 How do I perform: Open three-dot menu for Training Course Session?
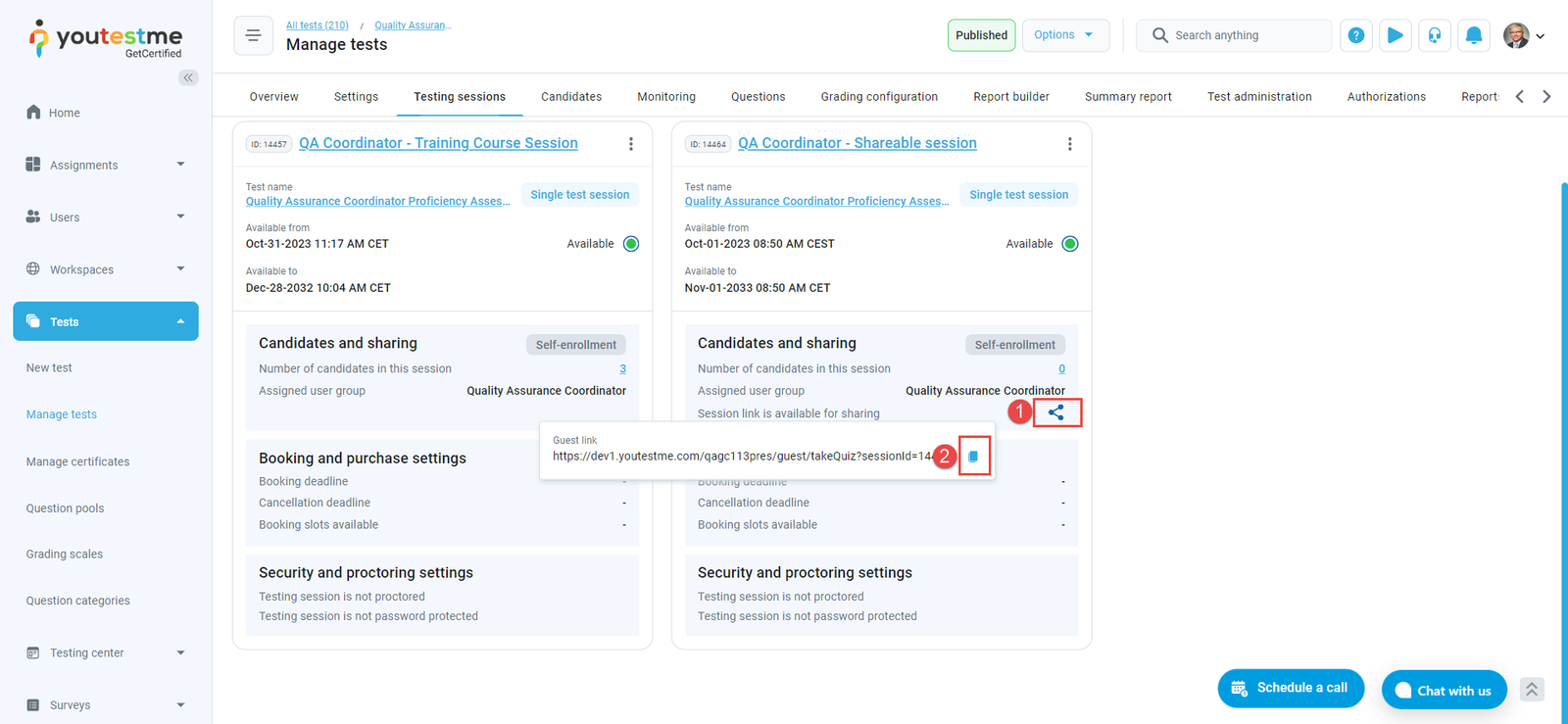point(631,144)
